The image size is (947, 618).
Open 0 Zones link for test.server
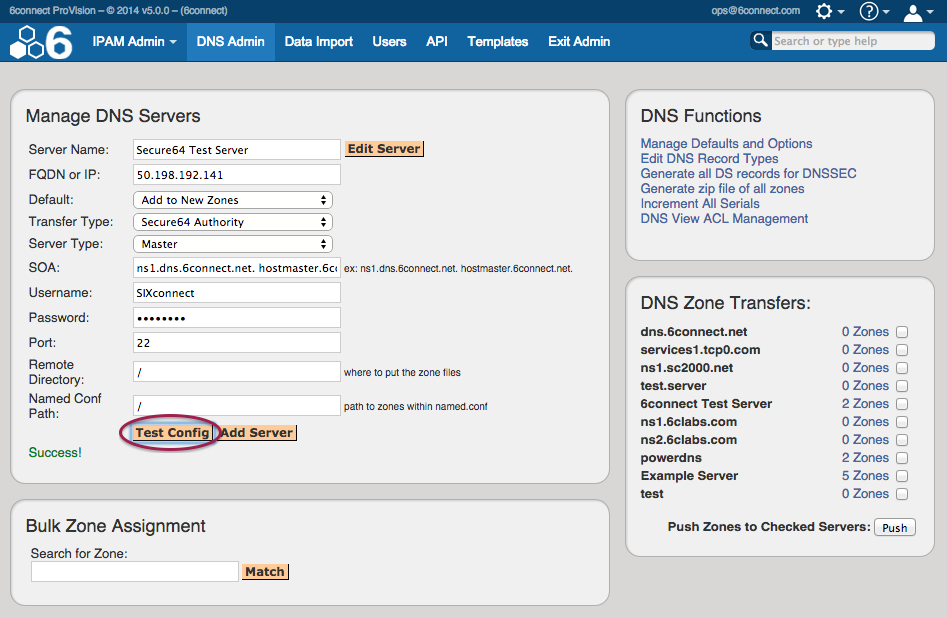pos(865,385)
